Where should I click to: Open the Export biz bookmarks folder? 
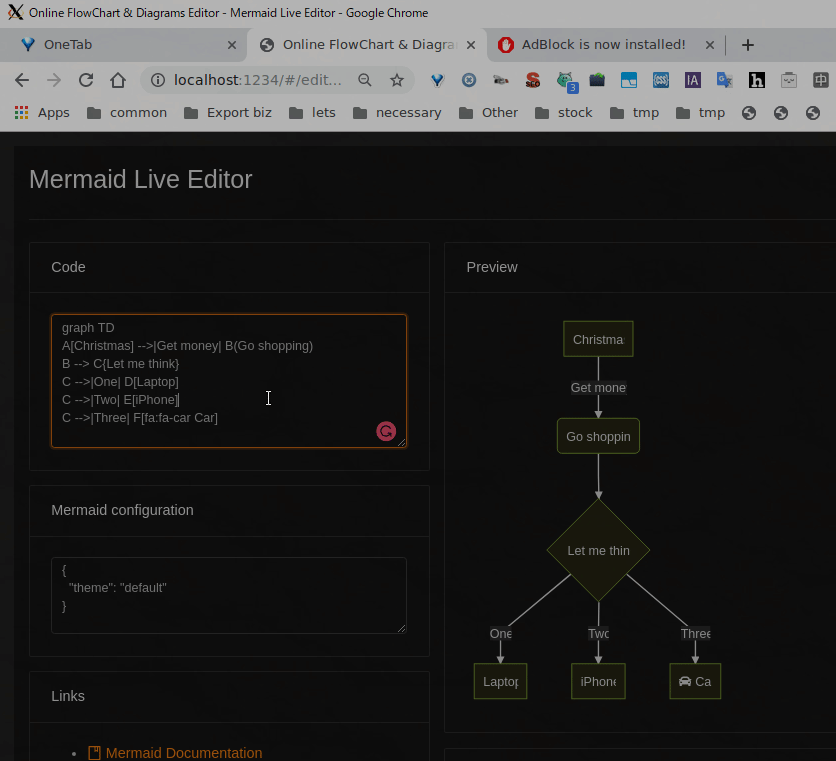click(228, 112)
